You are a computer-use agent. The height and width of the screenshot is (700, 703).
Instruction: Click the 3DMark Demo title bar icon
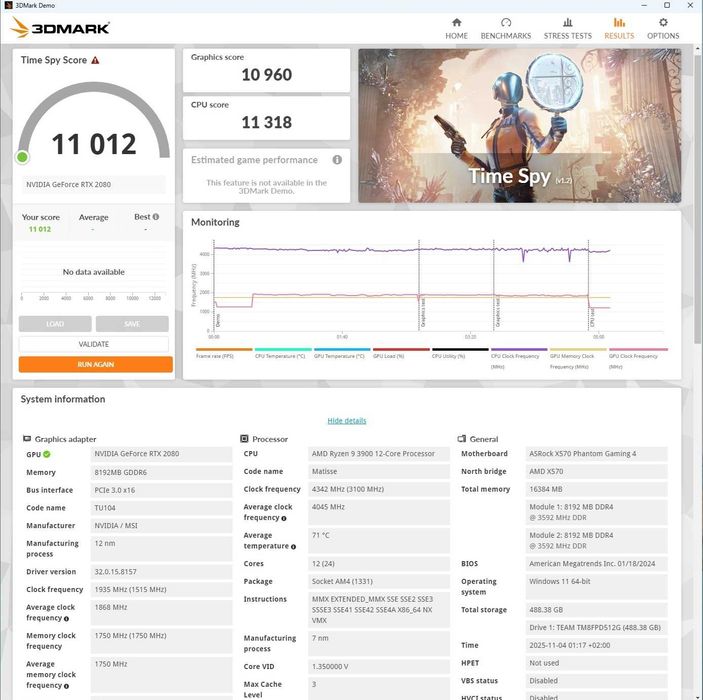(8, 5)
